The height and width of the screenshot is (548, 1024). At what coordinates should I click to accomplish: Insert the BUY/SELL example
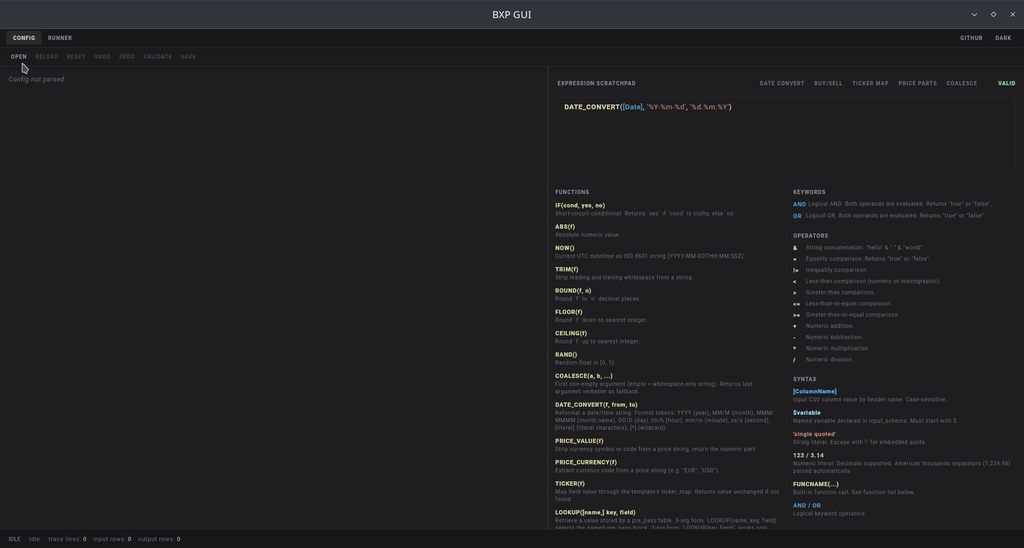coord(828,84)
